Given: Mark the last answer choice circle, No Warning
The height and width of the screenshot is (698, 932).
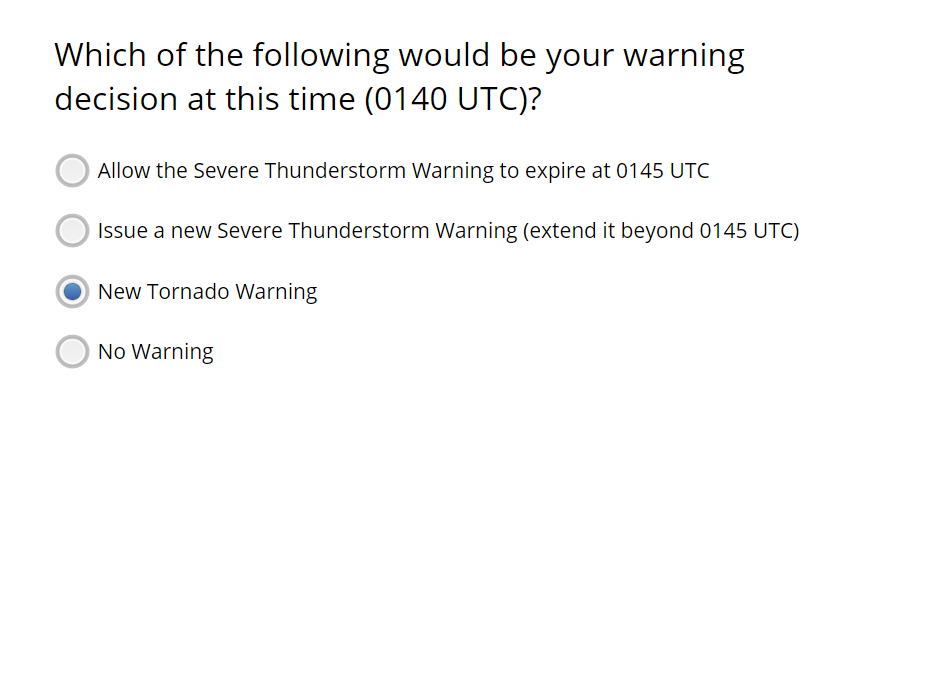Looking at the screenshot, I should pos(72,352).
